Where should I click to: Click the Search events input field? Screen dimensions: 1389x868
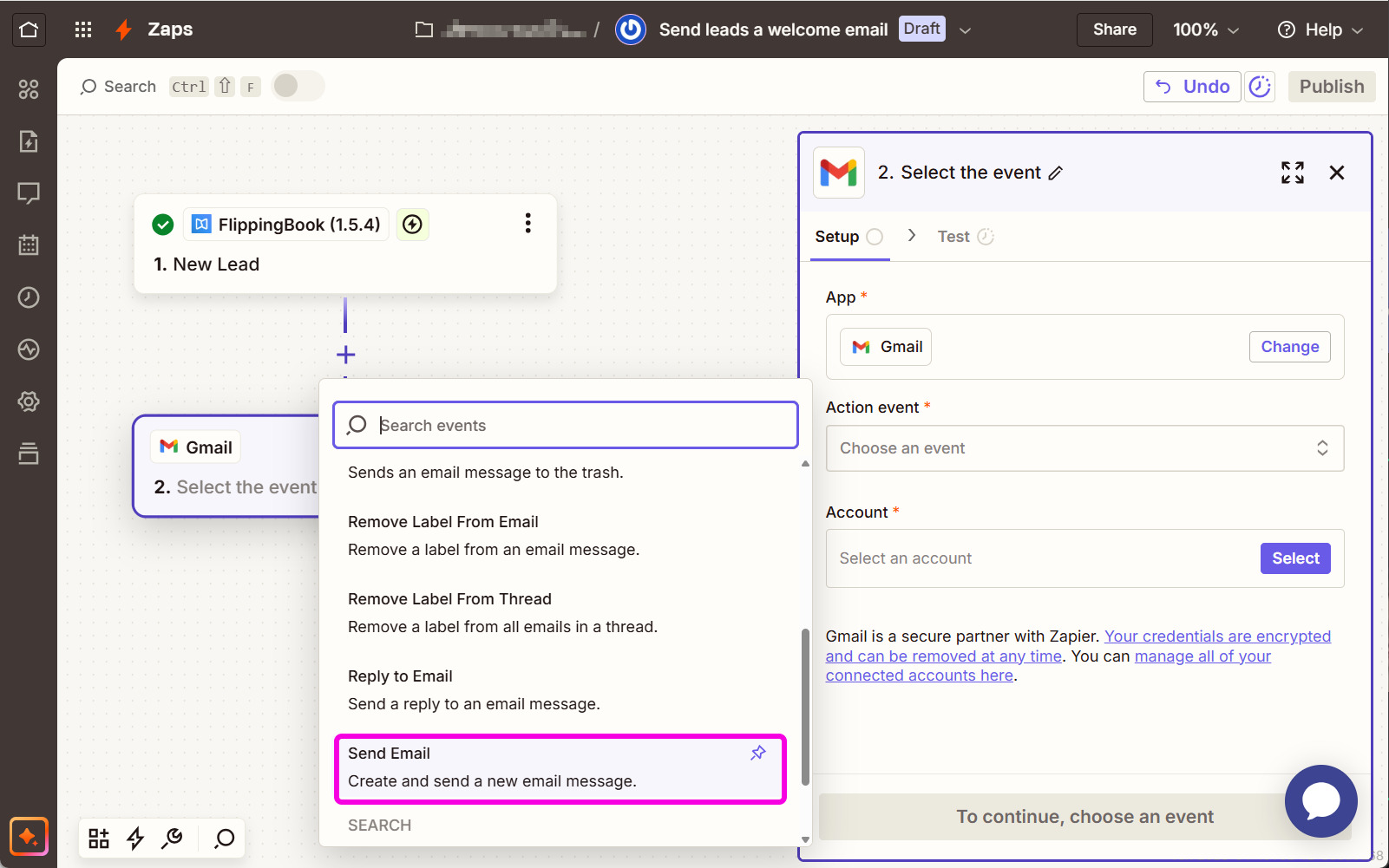pos(566,425)
